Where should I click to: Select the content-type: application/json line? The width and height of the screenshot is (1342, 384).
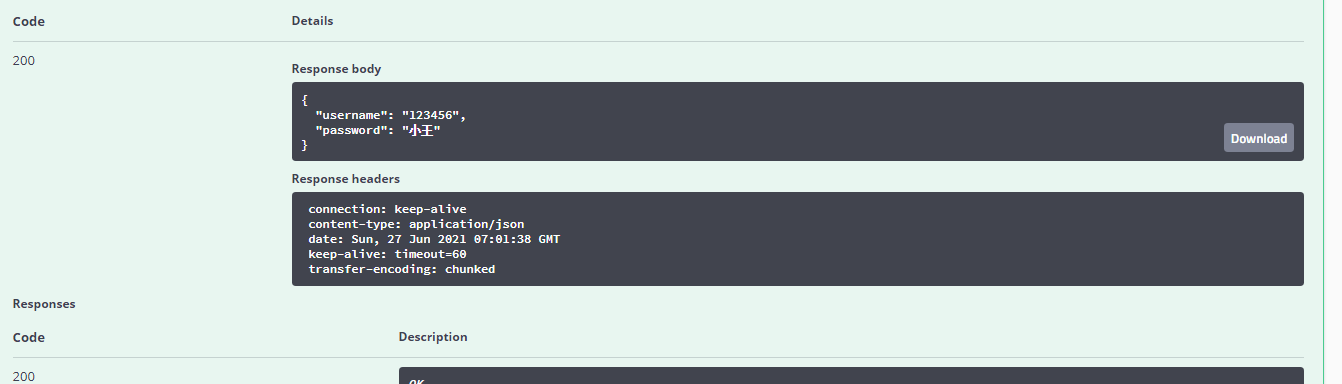click(x=416, y=224)
